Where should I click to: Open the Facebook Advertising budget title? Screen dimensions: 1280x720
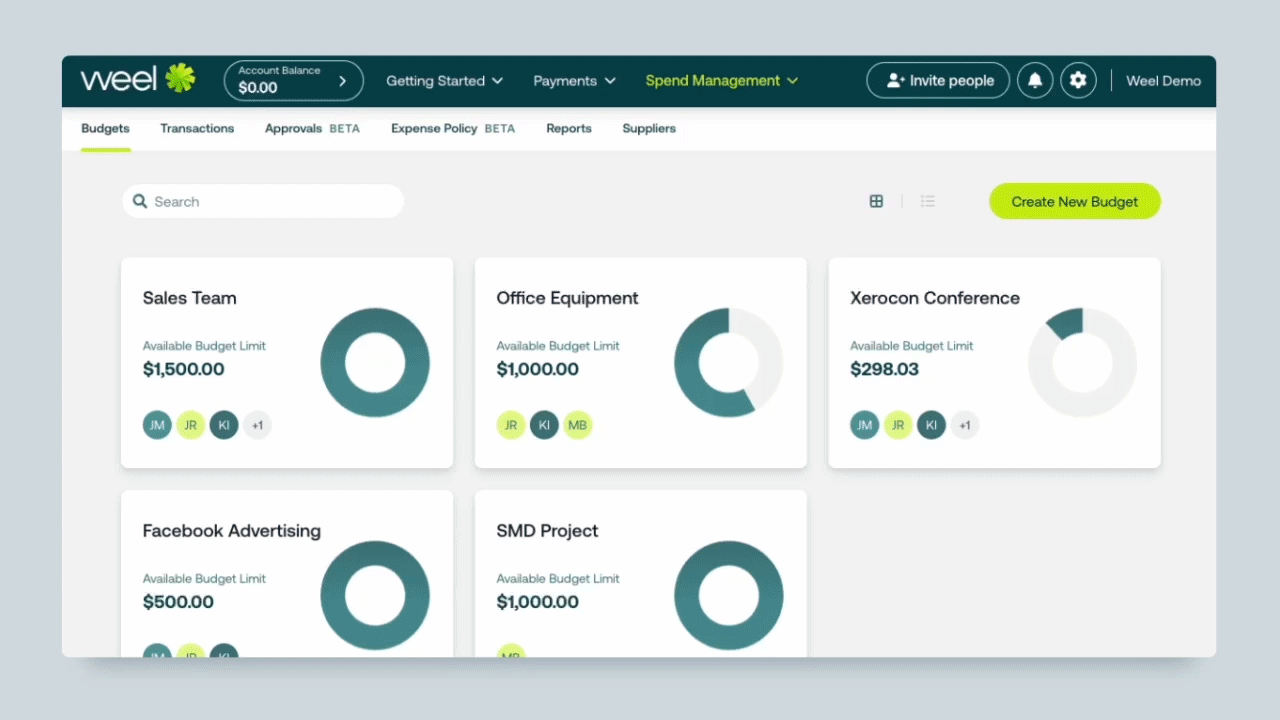(232, 531)
